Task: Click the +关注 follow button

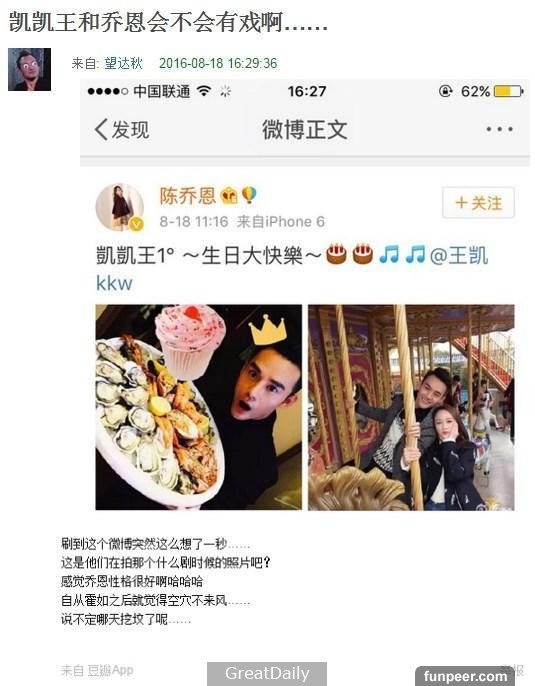Action: pos(478,203)
